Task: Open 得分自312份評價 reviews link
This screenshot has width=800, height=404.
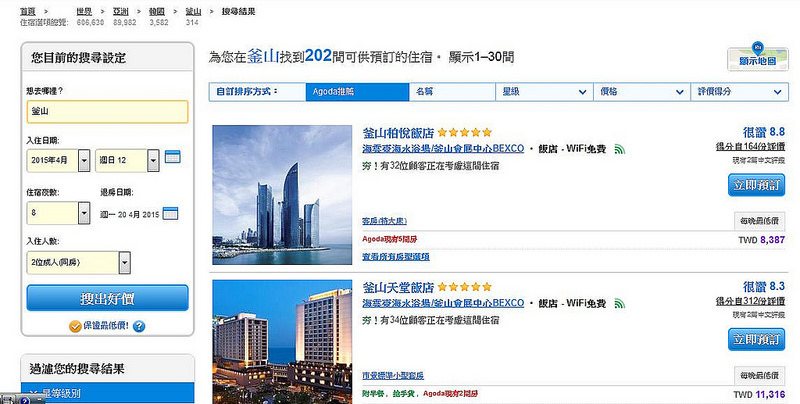Action: 750,301
